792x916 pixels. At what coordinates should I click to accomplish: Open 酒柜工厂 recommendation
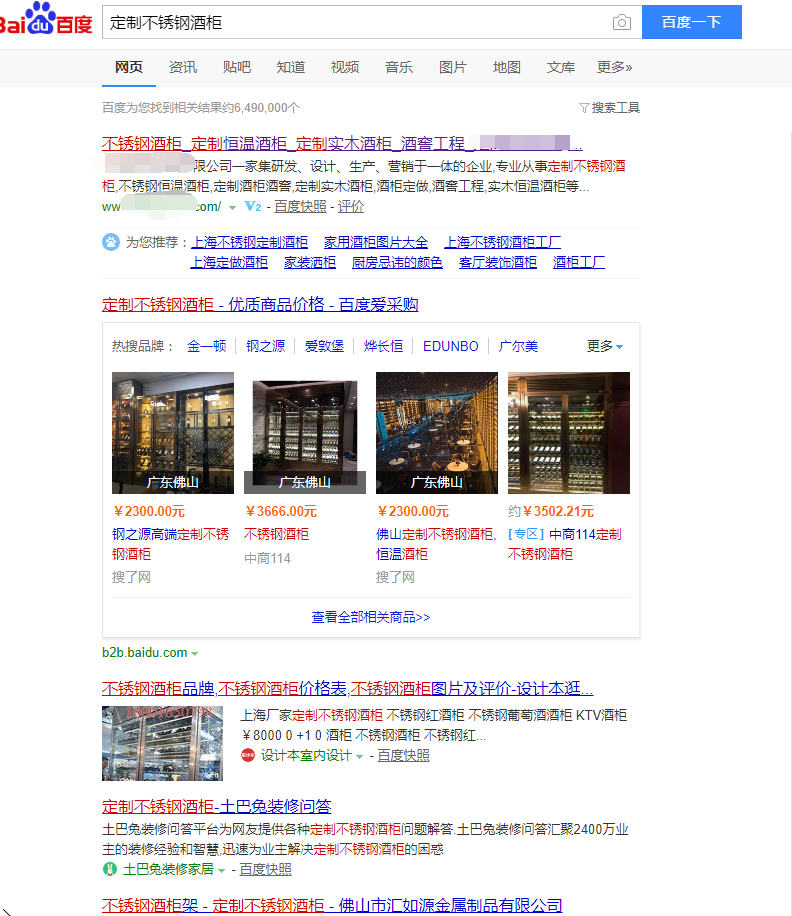pos(579,262)
